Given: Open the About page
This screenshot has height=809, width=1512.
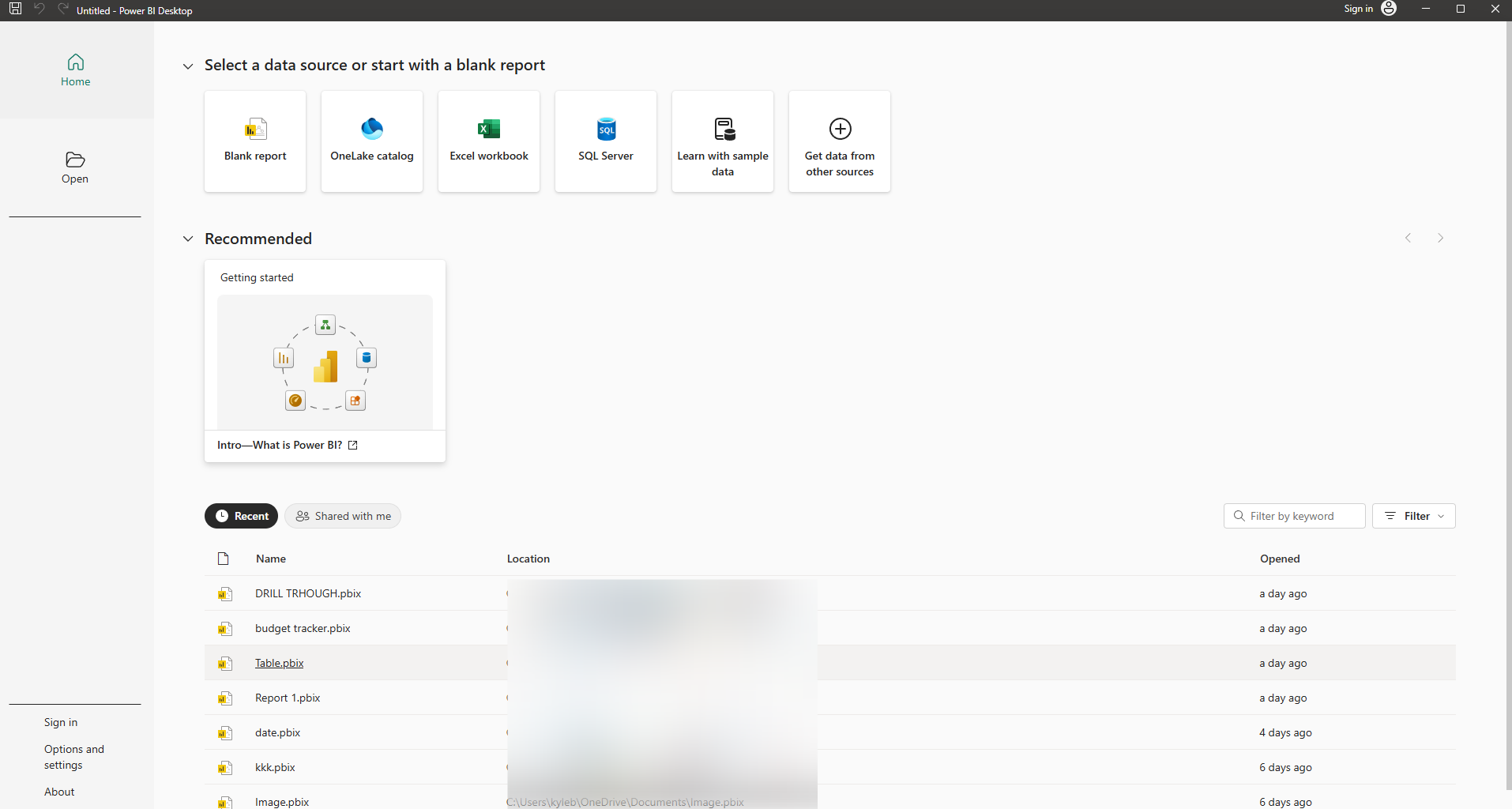Looking at the screenshot, I should coord(59,792).
